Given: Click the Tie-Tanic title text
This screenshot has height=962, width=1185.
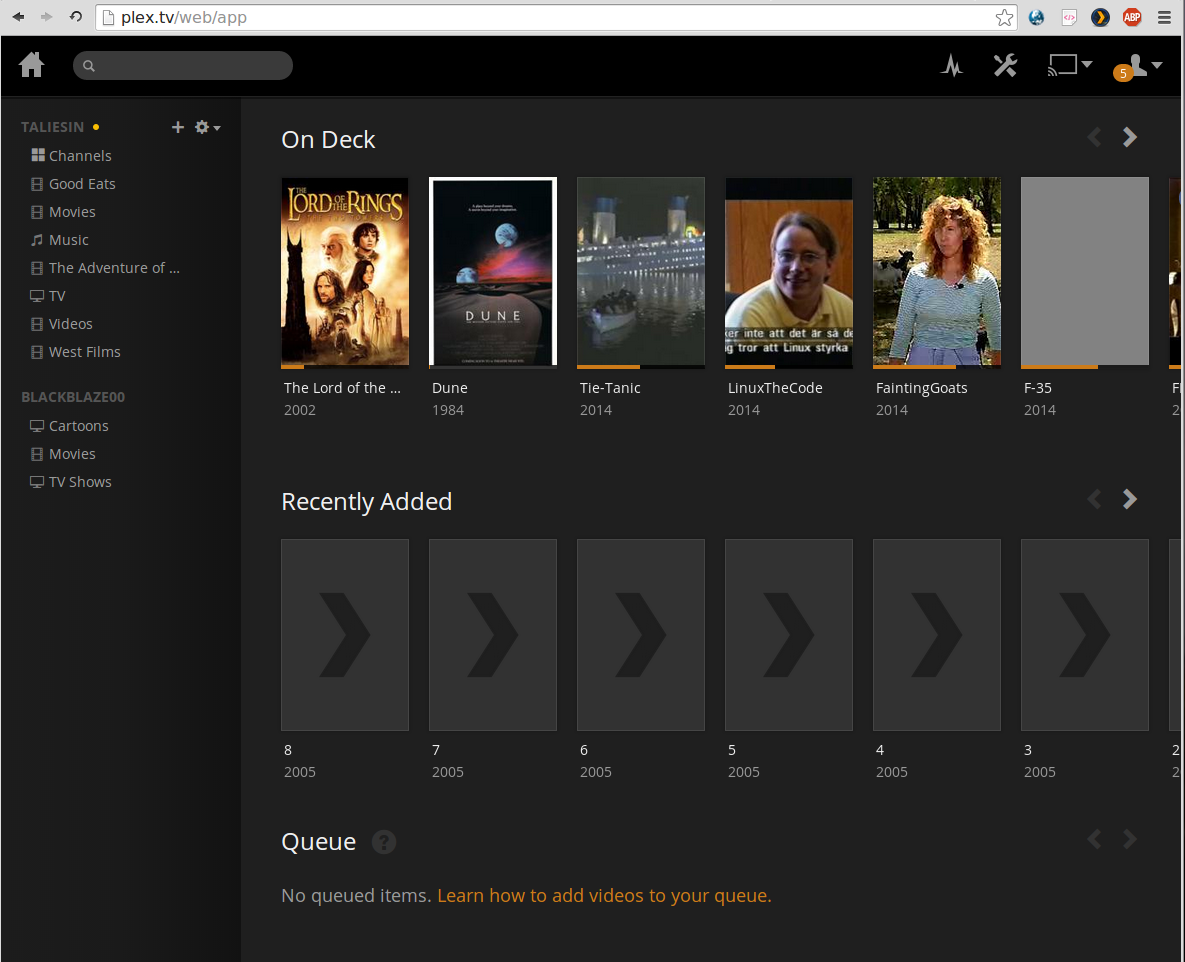Looking at the screenshot, I should click(x=610, y=388).
